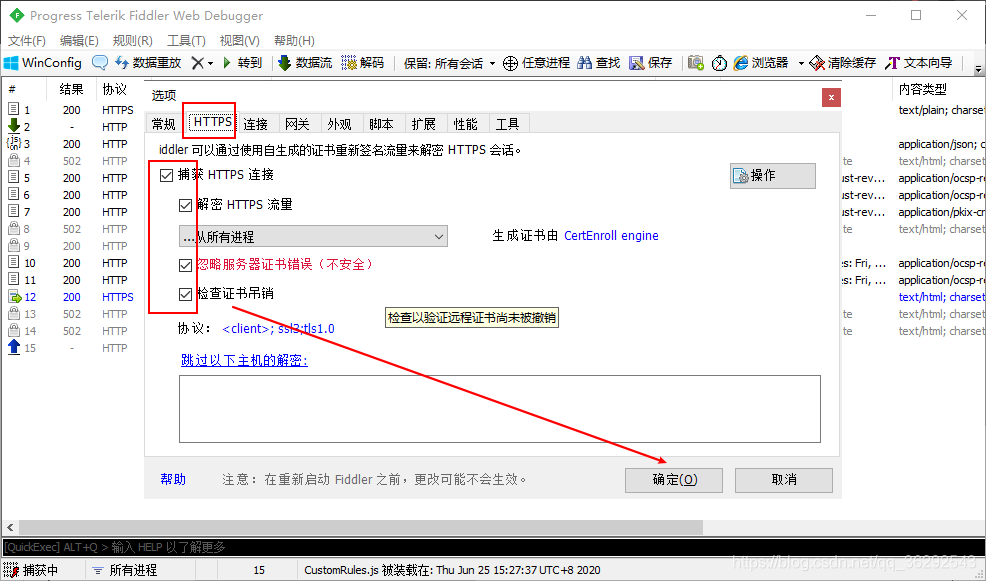Select the HTTPS options tab
986x581 pixels.
(x=213, y=121)
